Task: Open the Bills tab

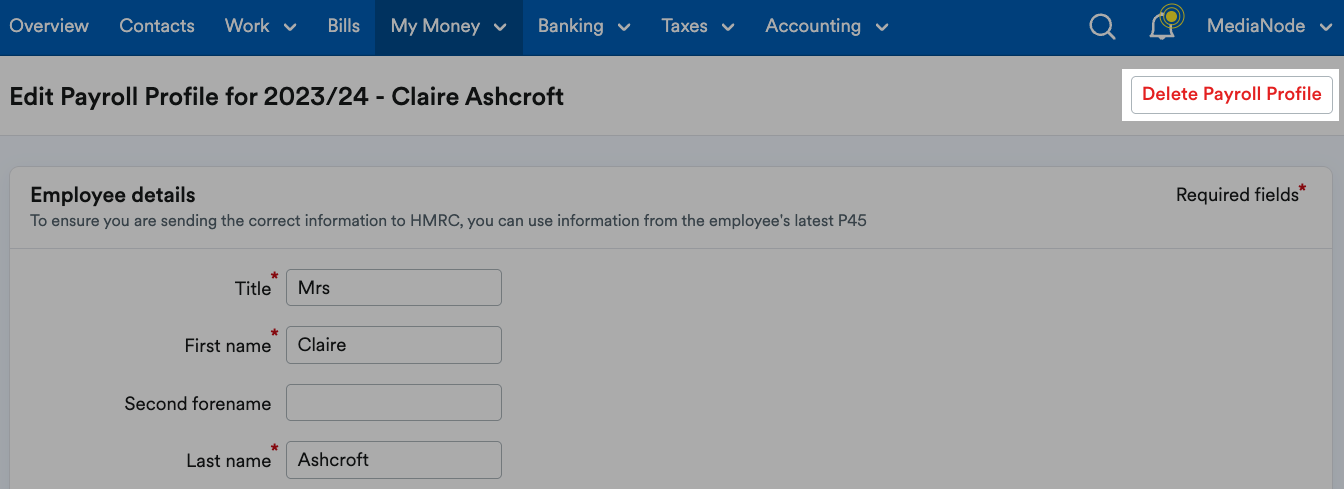Action: 343,27
